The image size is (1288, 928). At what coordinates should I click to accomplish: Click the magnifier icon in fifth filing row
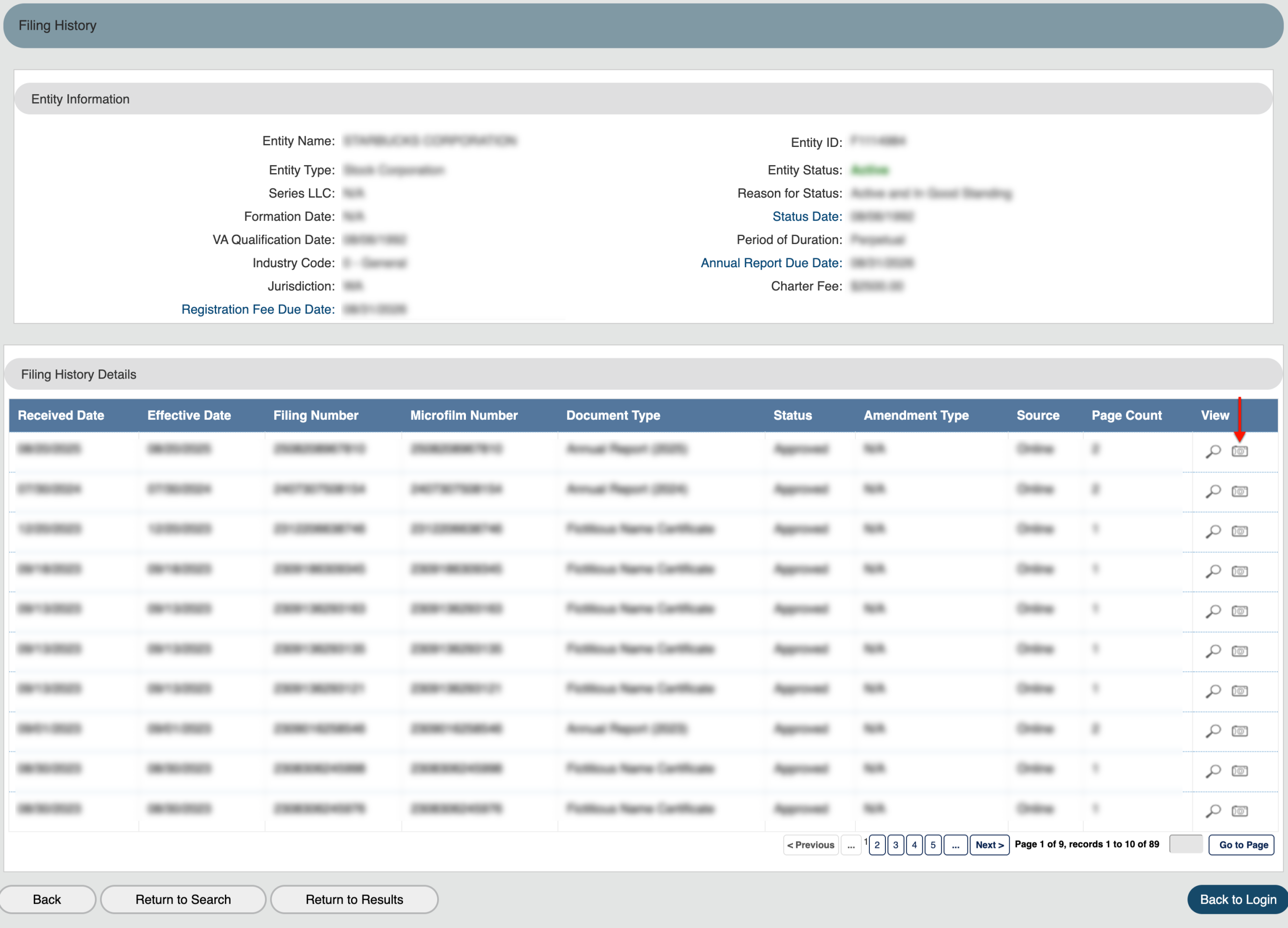[1213, 611]
